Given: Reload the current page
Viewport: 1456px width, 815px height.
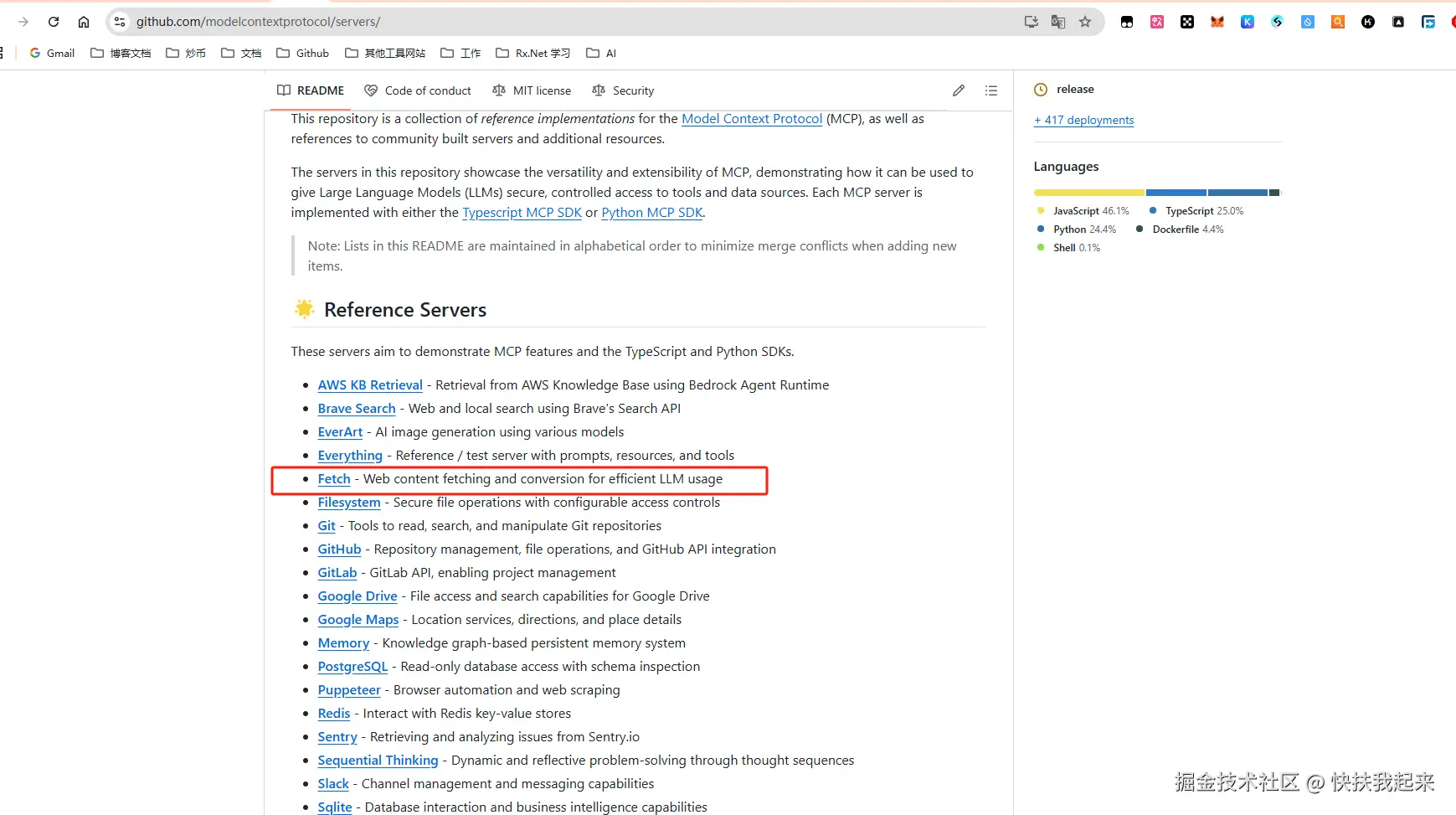Looking at the screenshot, I should 54,22.
